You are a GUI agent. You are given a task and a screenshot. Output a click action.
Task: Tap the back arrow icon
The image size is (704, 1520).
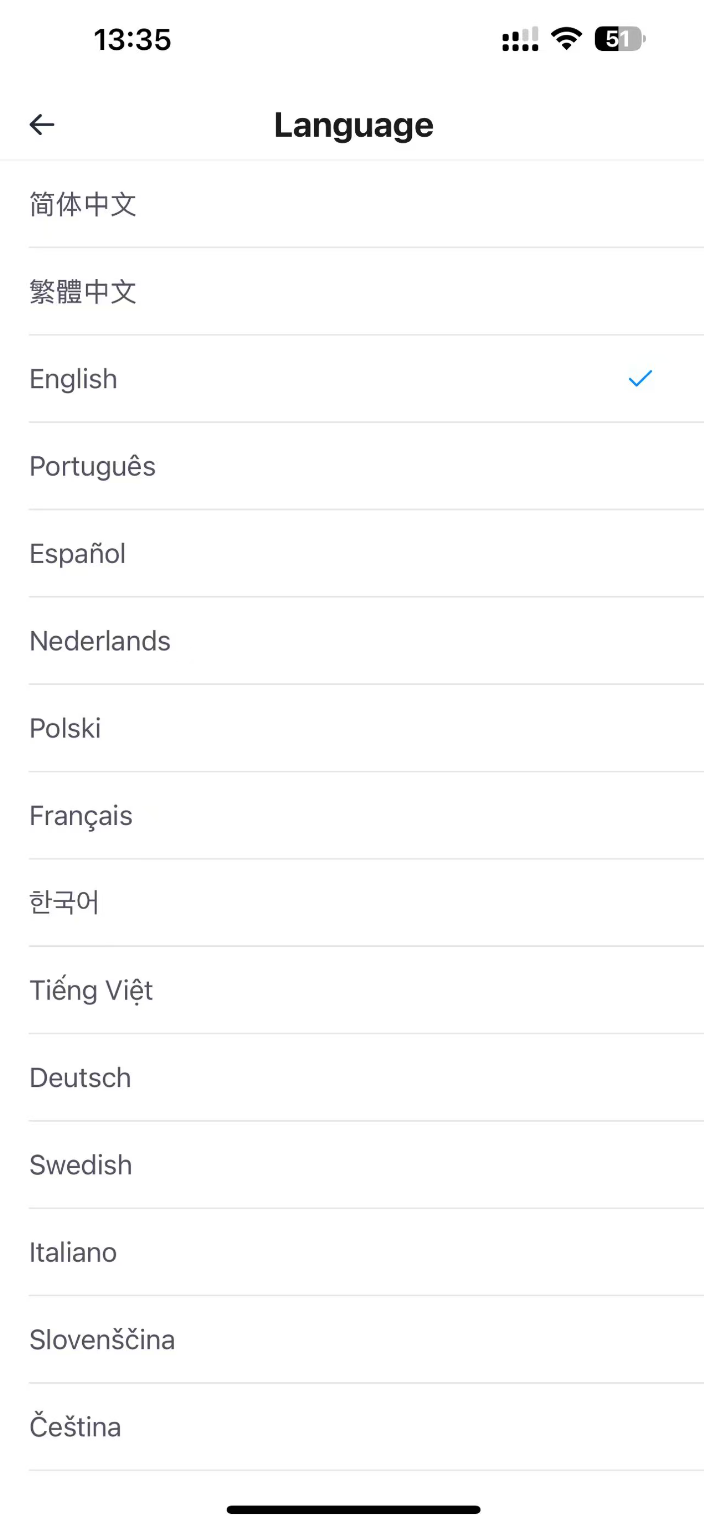pyautogui.click(x=42, y=124)
